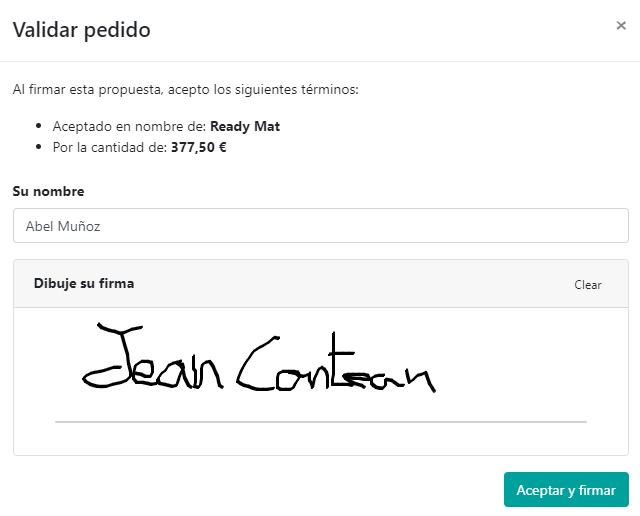Click the empty header space left of Clear
The image size is (640, 516).
(350, 284)
